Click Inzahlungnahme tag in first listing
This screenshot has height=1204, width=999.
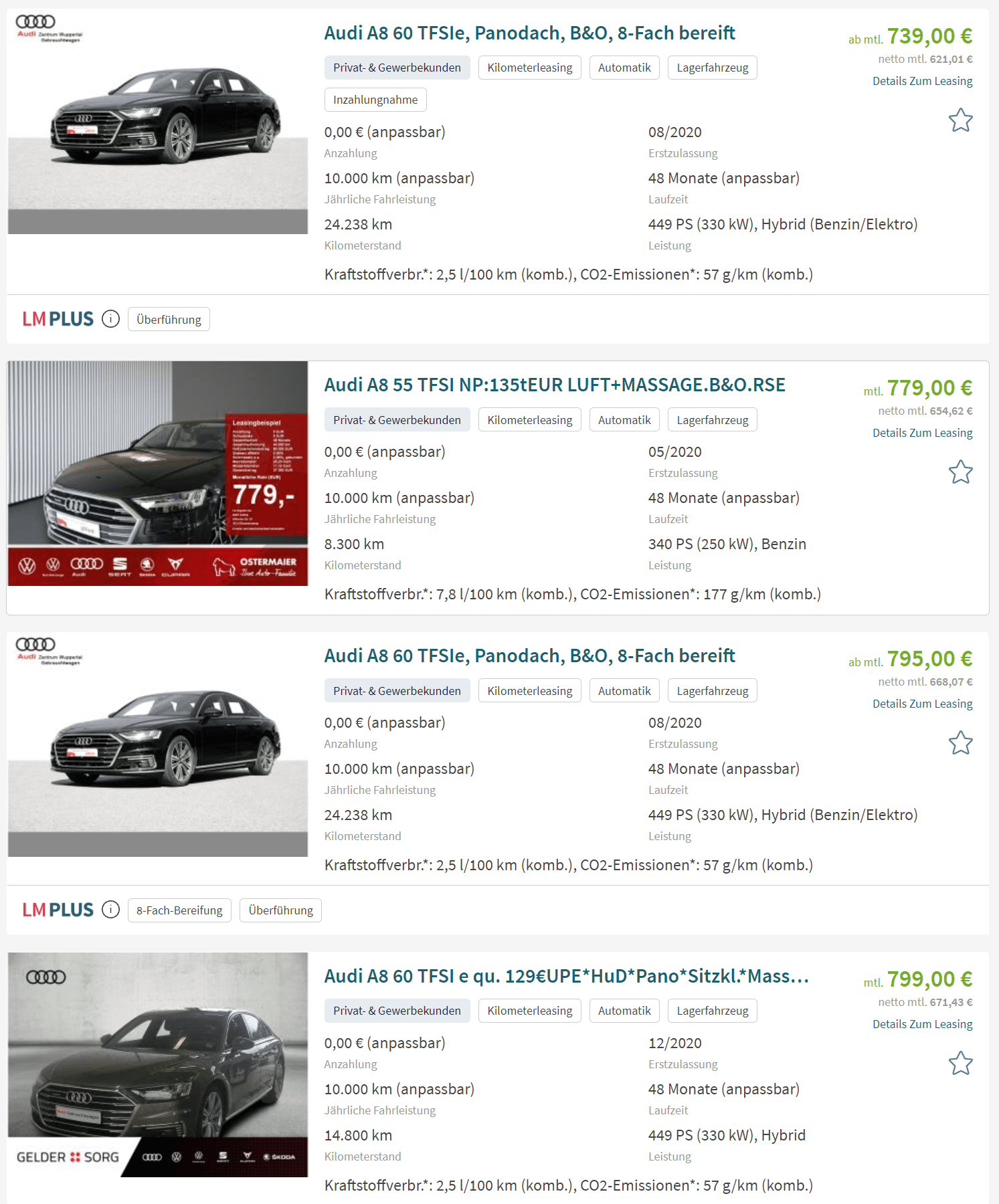[x=375, y=100]
